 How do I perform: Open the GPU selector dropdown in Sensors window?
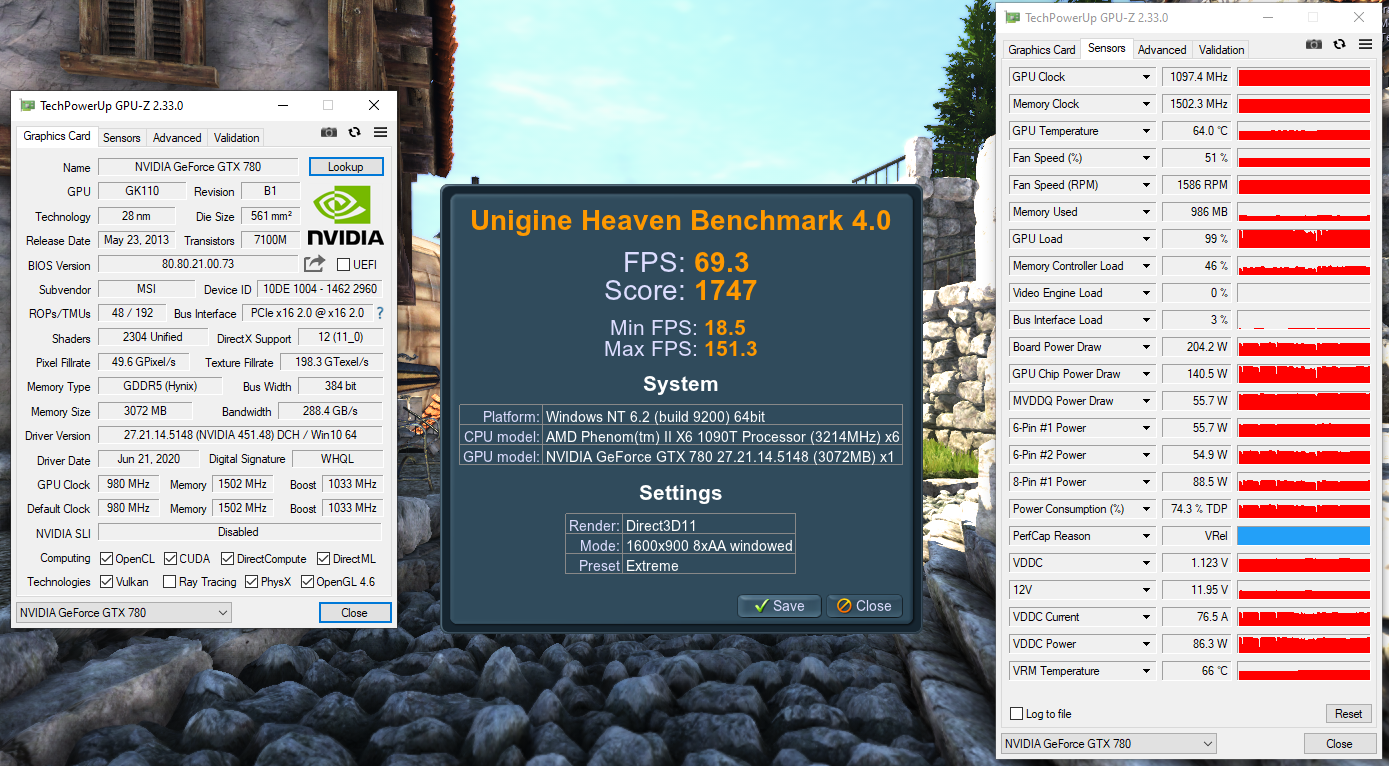(1109, 744)
